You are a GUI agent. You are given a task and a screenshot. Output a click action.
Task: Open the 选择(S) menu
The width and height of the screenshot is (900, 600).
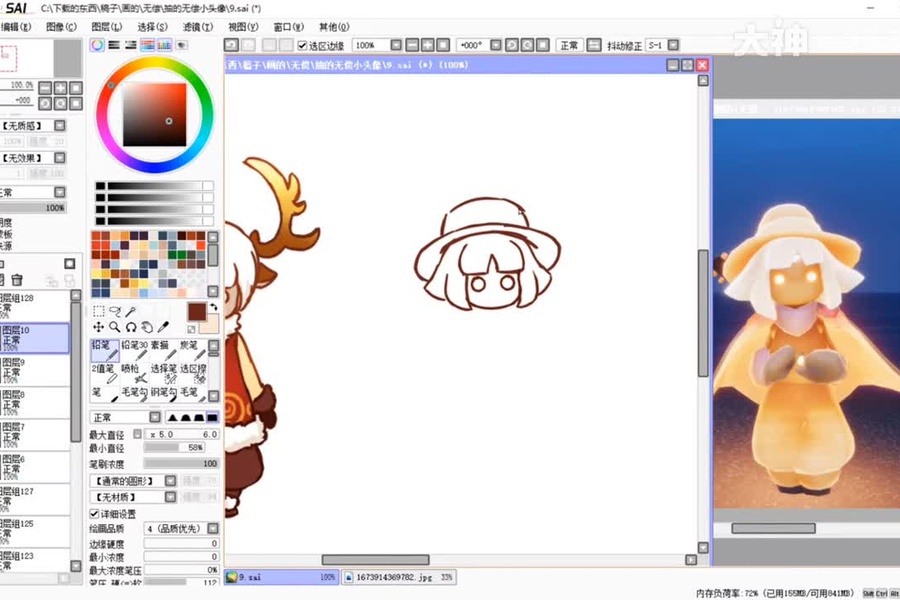[152, 27]
